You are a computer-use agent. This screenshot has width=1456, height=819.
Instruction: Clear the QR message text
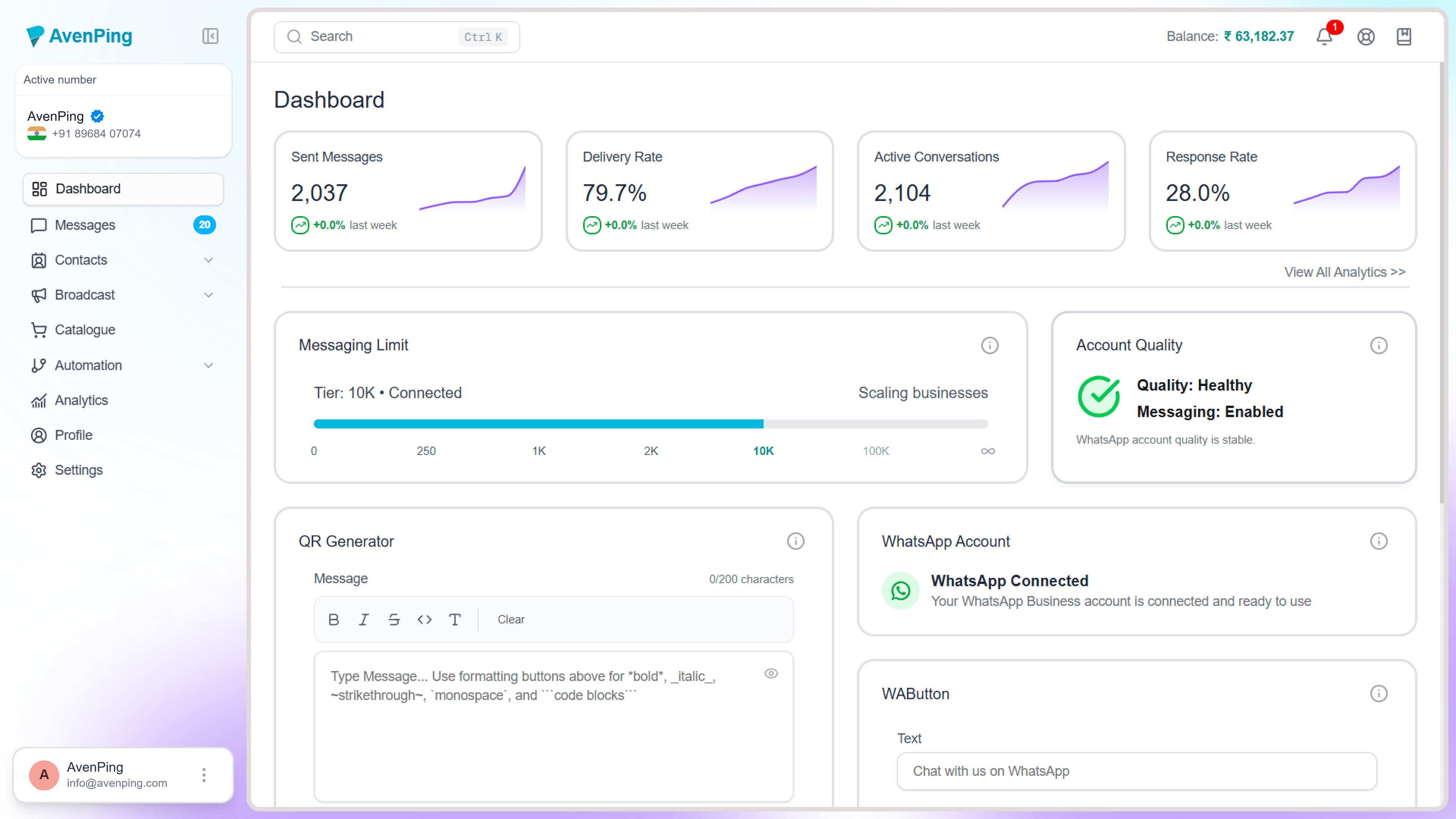coord(510,620)
